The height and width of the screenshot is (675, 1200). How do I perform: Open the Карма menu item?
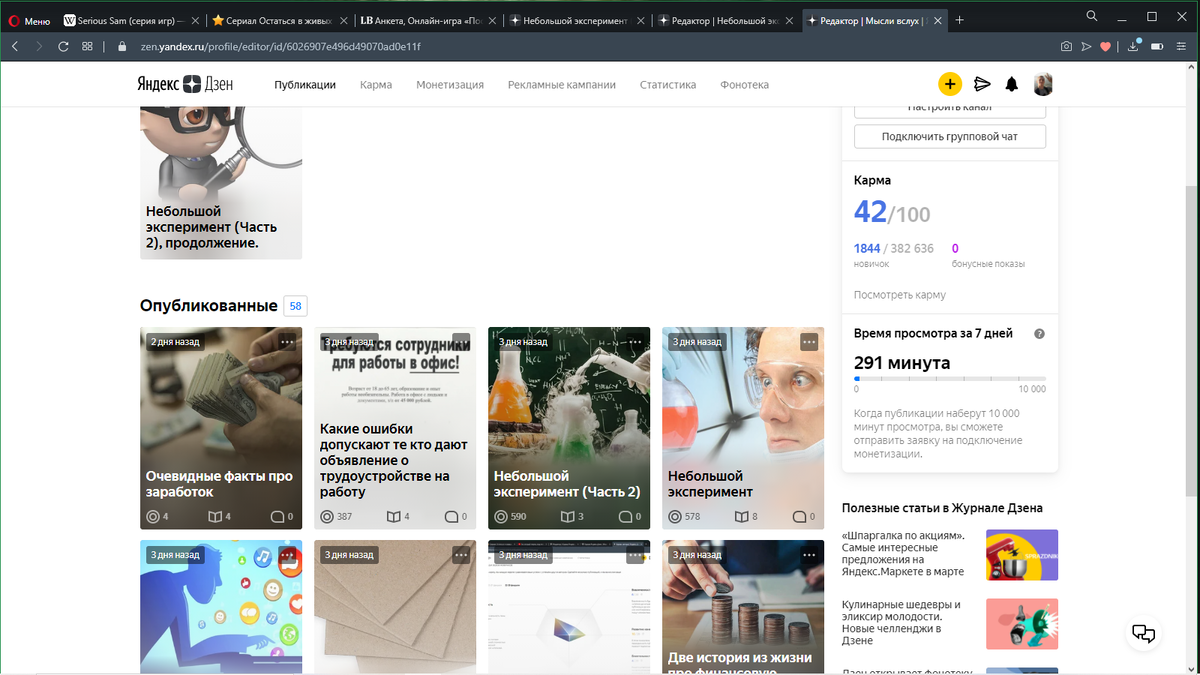pos(376,85)
